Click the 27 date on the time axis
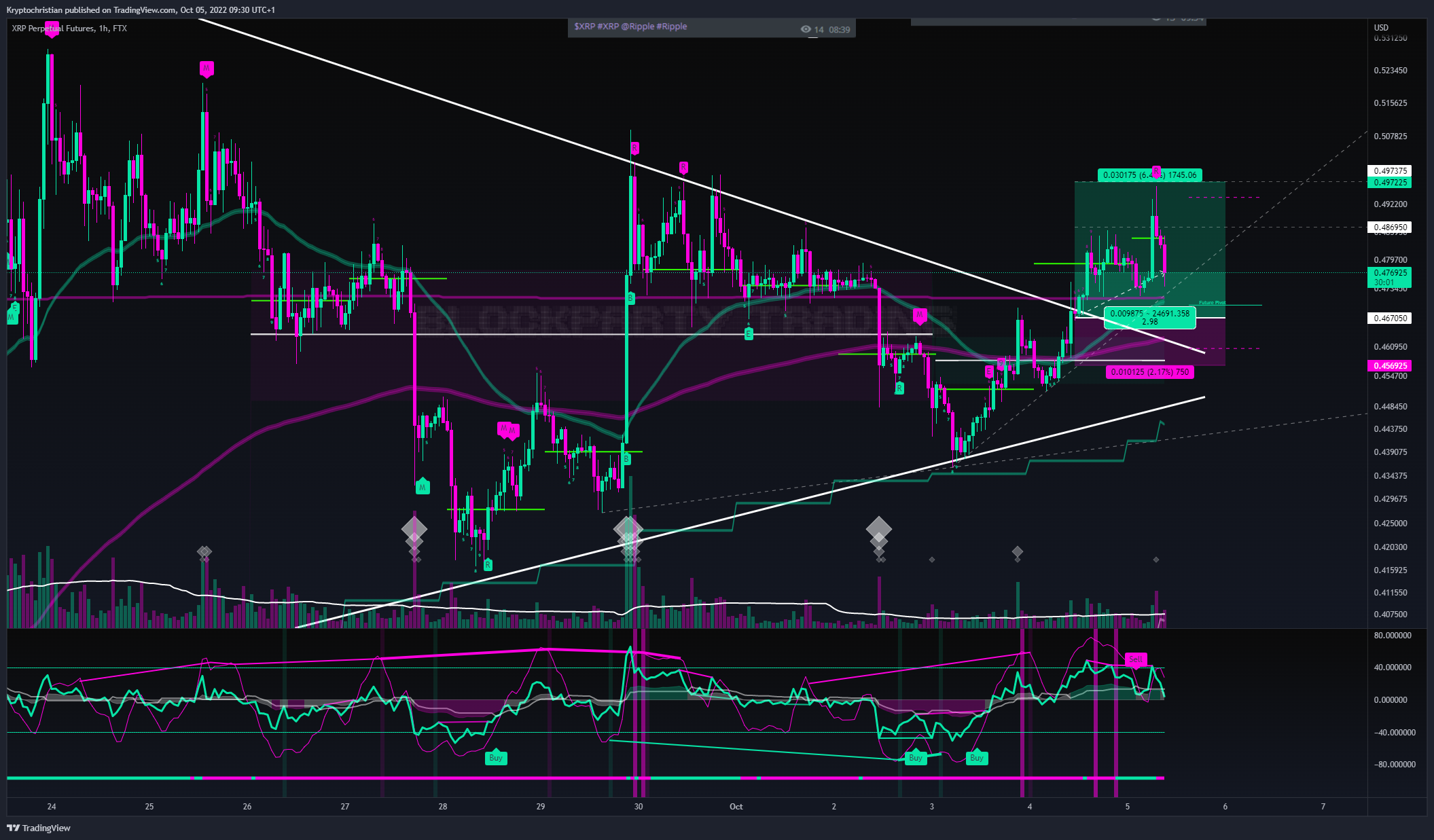The width and height of the screenshot is (1434, 840). 345,807
